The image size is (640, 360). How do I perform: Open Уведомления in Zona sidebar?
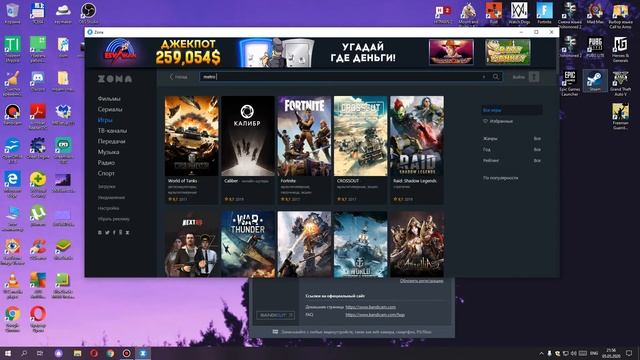[111, 198]
